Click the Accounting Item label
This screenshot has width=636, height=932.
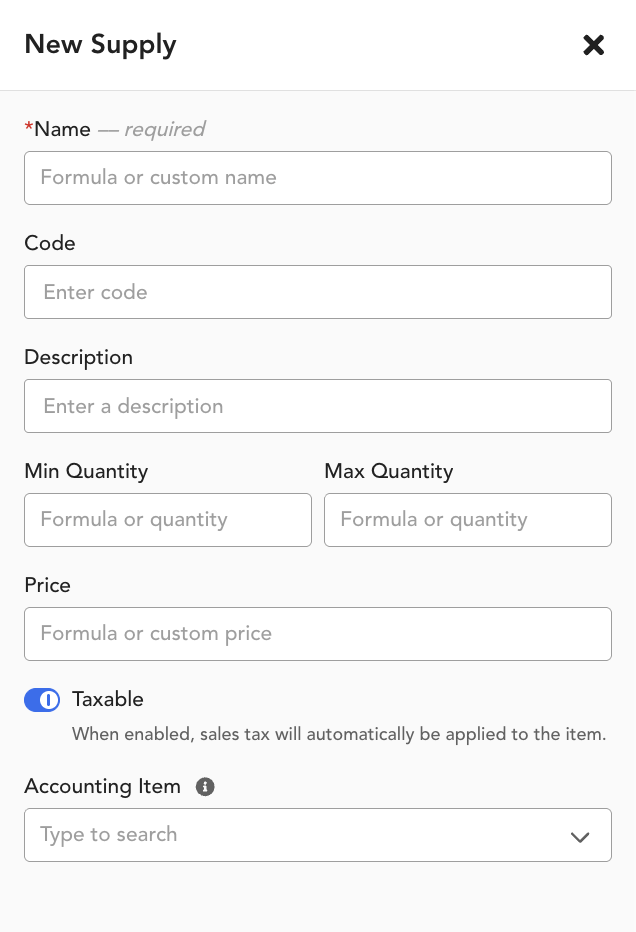pos(102,786)
